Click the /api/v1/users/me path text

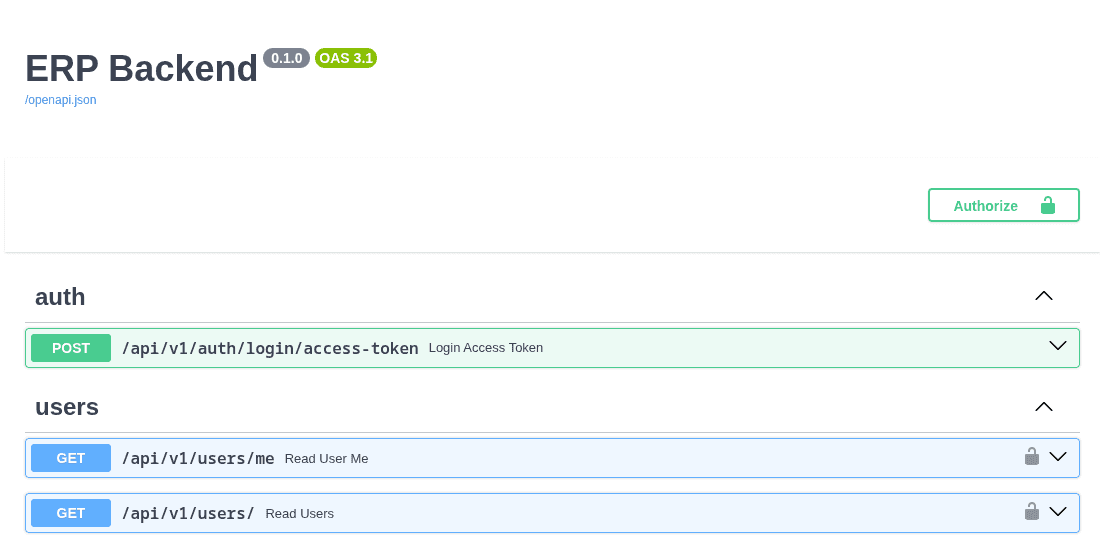(x=198, y=458)
